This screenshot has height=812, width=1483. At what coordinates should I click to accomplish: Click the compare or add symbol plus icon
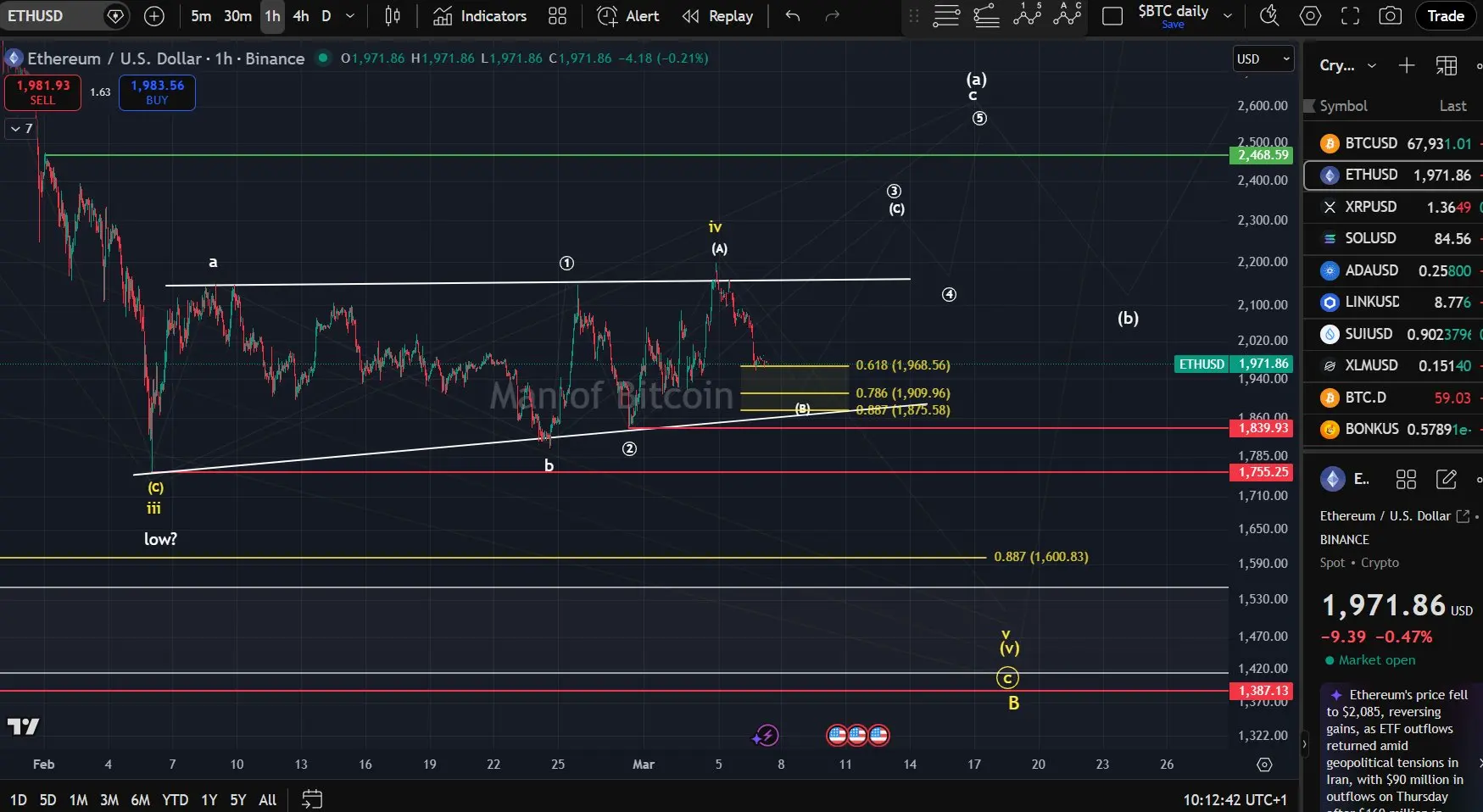click(x=154, y=16)
